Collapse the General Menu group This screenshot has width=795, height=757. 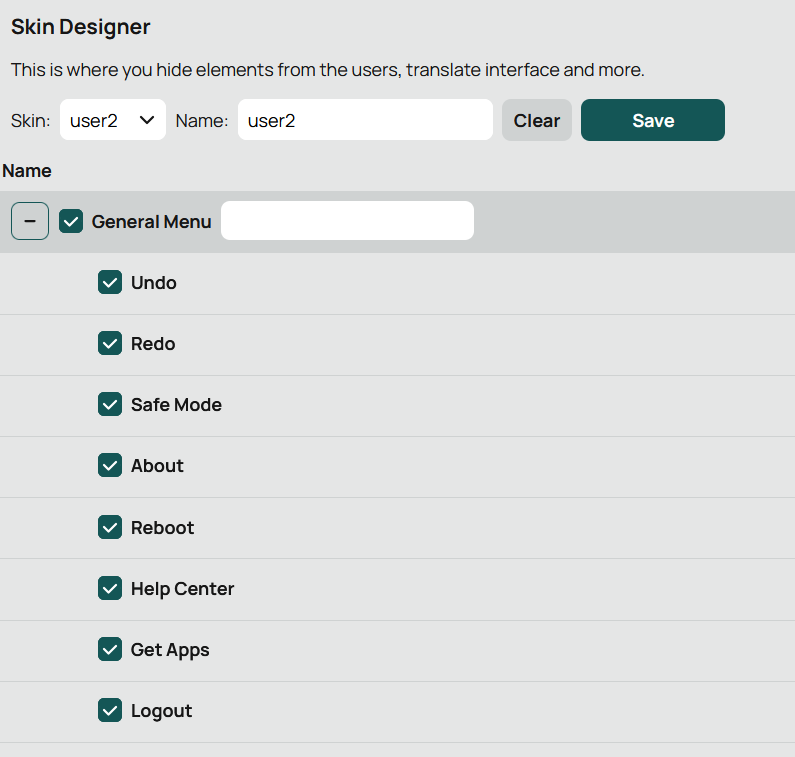point(30,221)
